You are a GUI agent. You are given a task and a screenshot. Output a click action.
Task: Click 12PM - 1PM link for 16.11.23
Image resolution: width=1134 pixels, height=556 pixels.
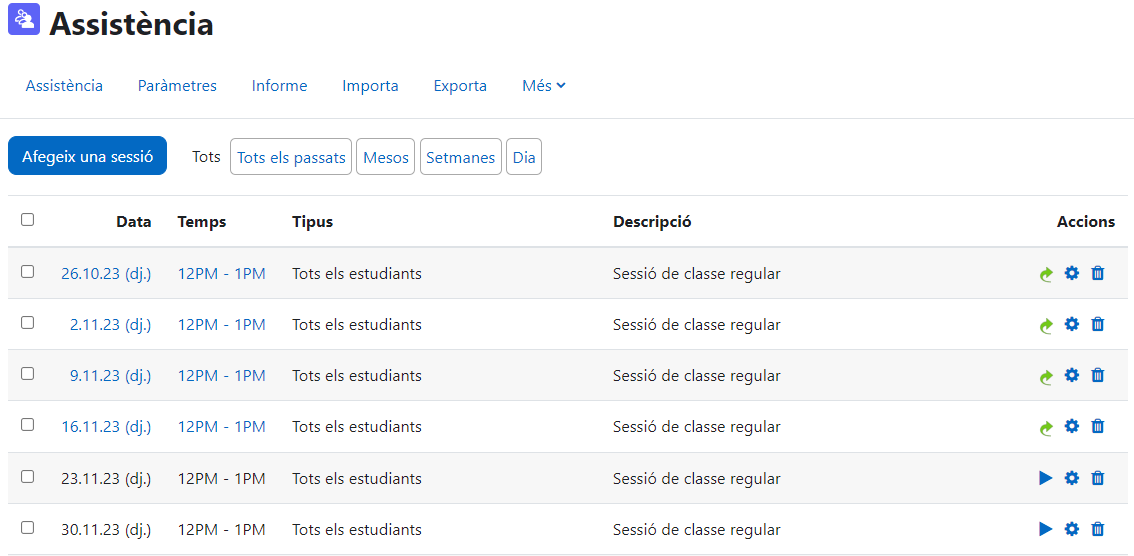(x=221, y=427)
